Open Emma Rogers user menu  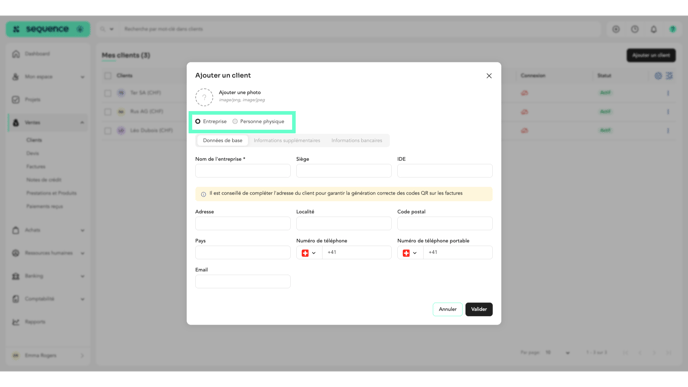[x=47, y=355]
